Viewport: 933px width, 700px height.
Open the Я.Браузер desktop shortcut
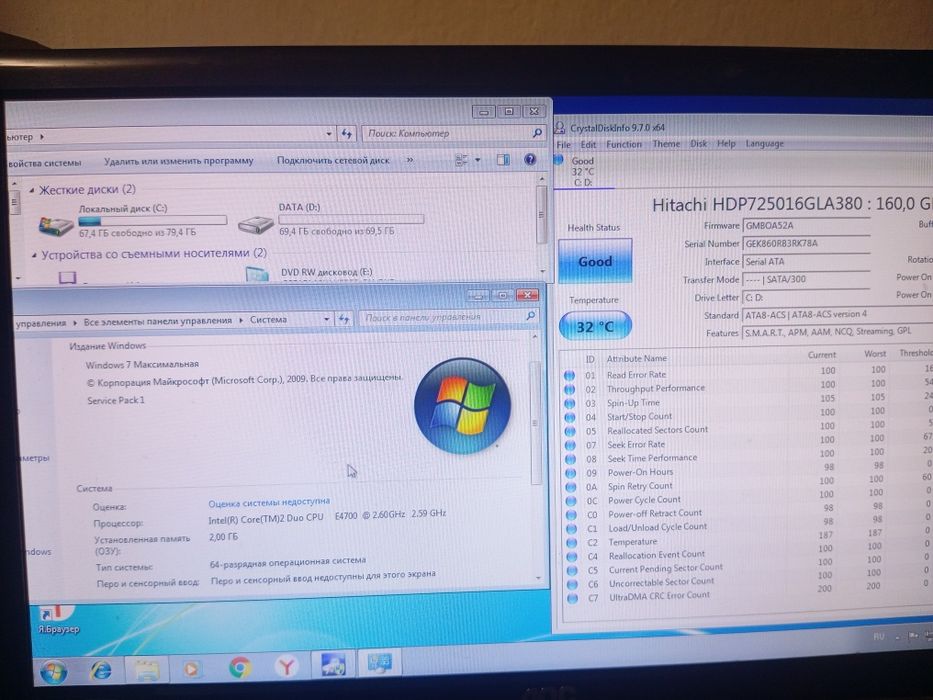pyautogui.click(x=58, y=620)
